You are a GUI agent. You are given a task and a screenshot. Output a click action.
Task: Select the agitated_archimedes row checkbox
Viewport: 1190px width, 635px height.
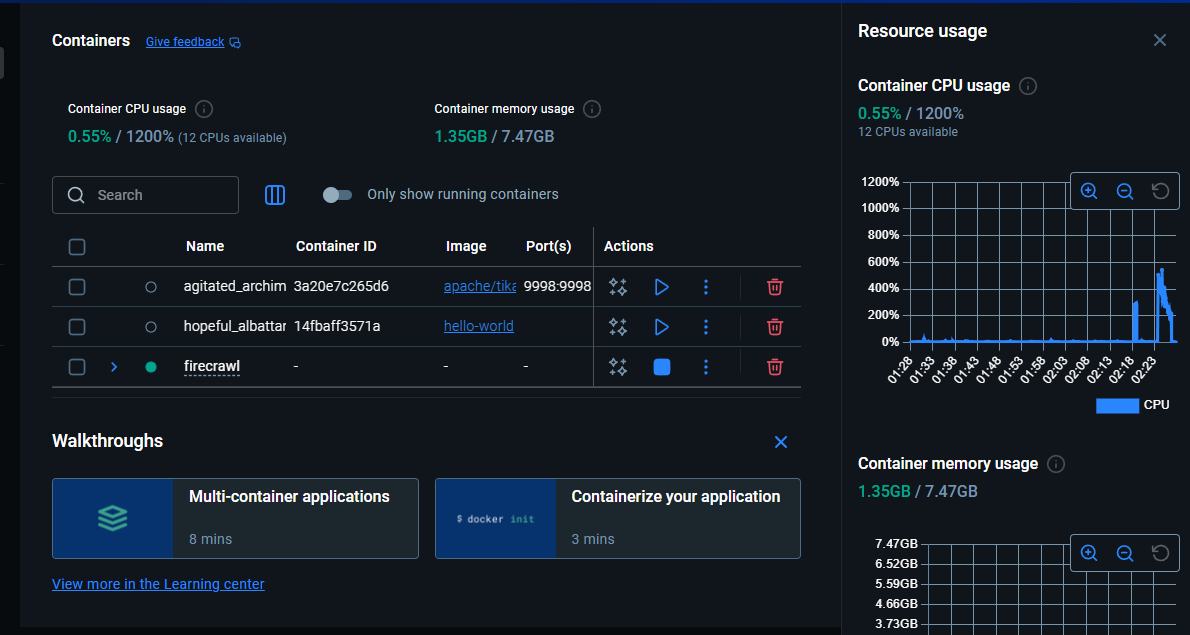[77, 287]
